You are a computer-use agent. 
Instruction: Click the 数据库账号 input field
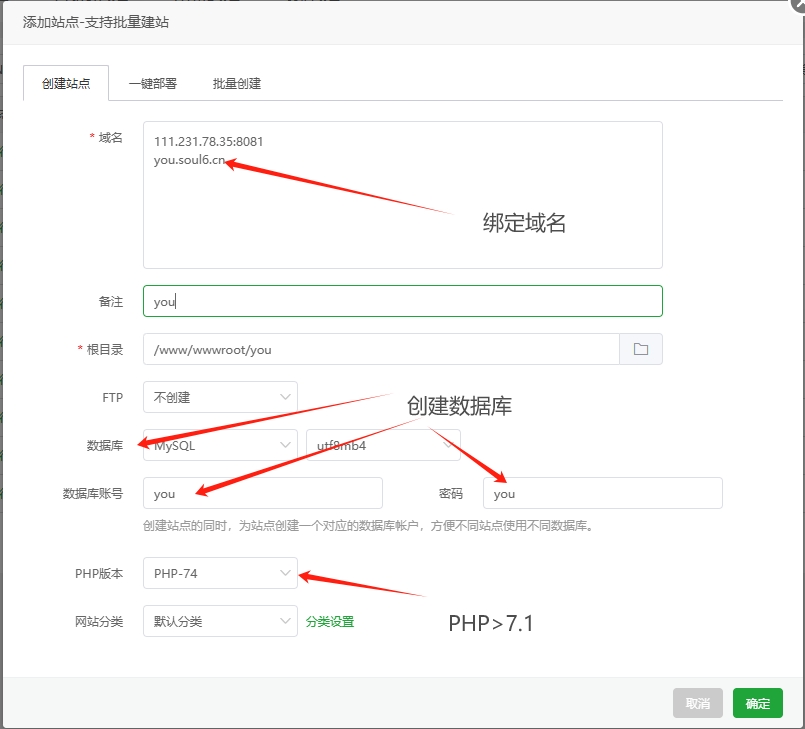pyautogui.click(x=263, y=493)
